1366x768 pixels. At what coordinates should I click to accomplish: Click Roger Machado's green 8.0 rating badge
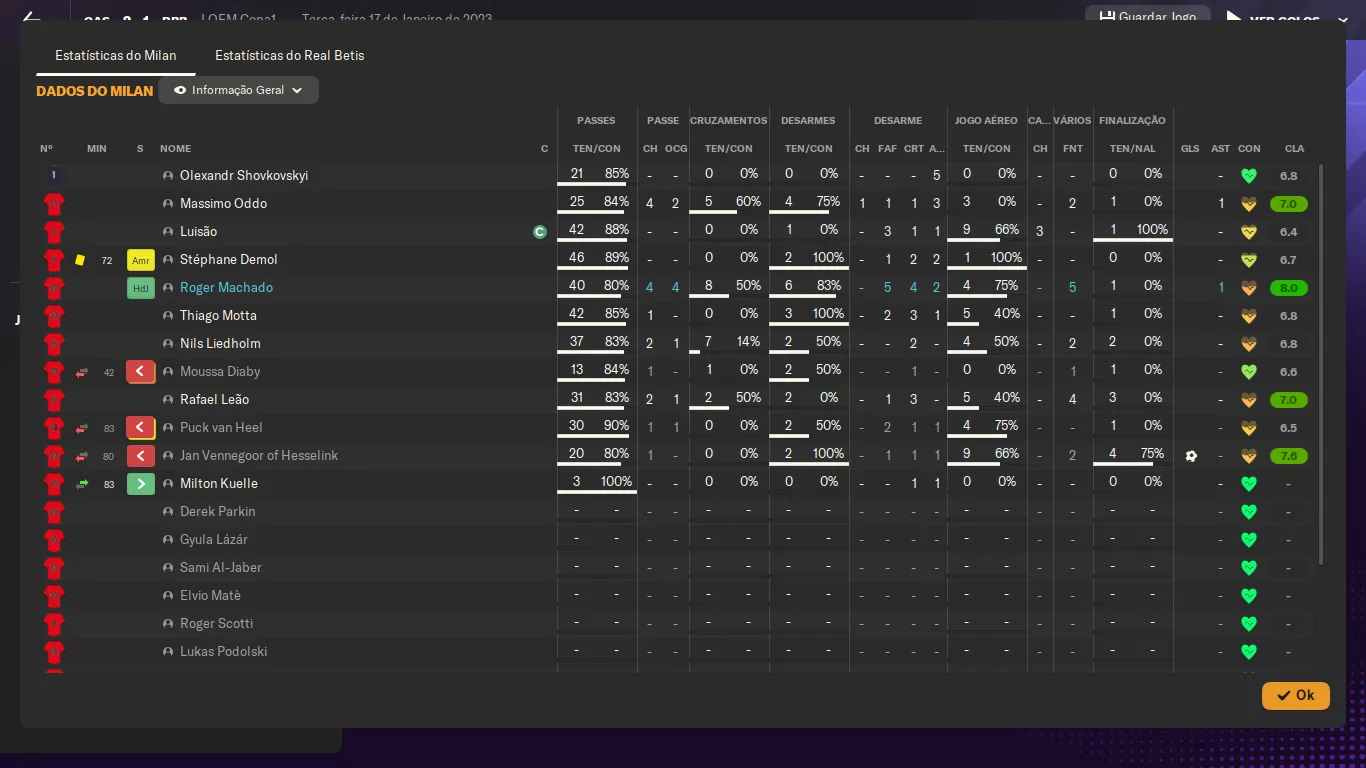tap(1288, 288)
